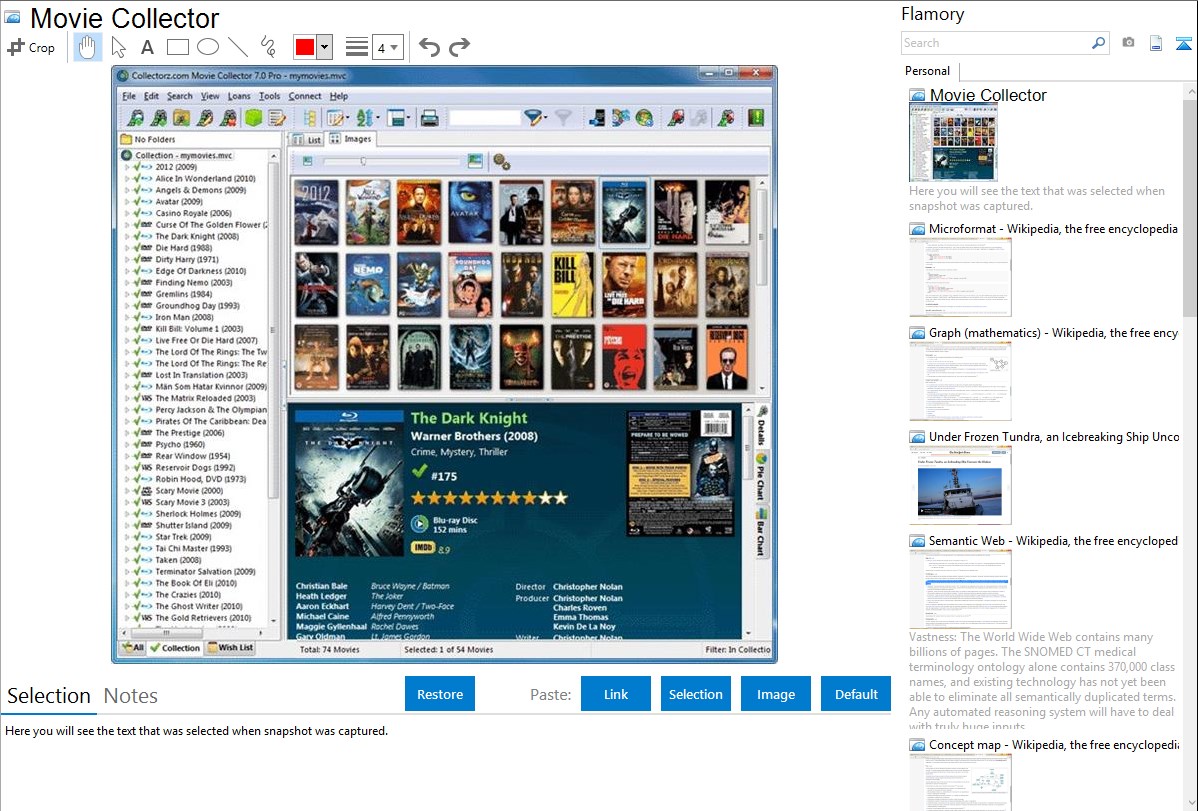Open the line width dropdown showing 4
Screen dimensions: 1198x811
coord(387,47)
